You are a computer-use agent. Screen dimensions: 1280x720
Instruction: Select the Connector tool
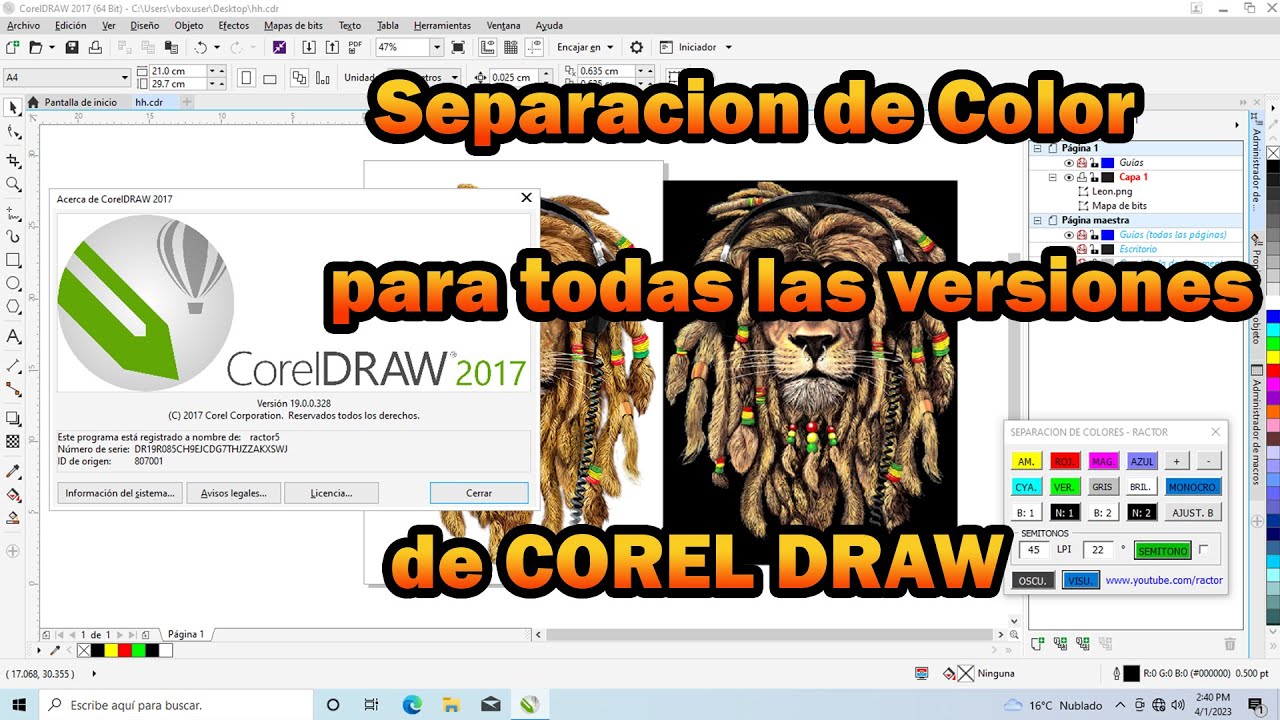tap(13, 389)
